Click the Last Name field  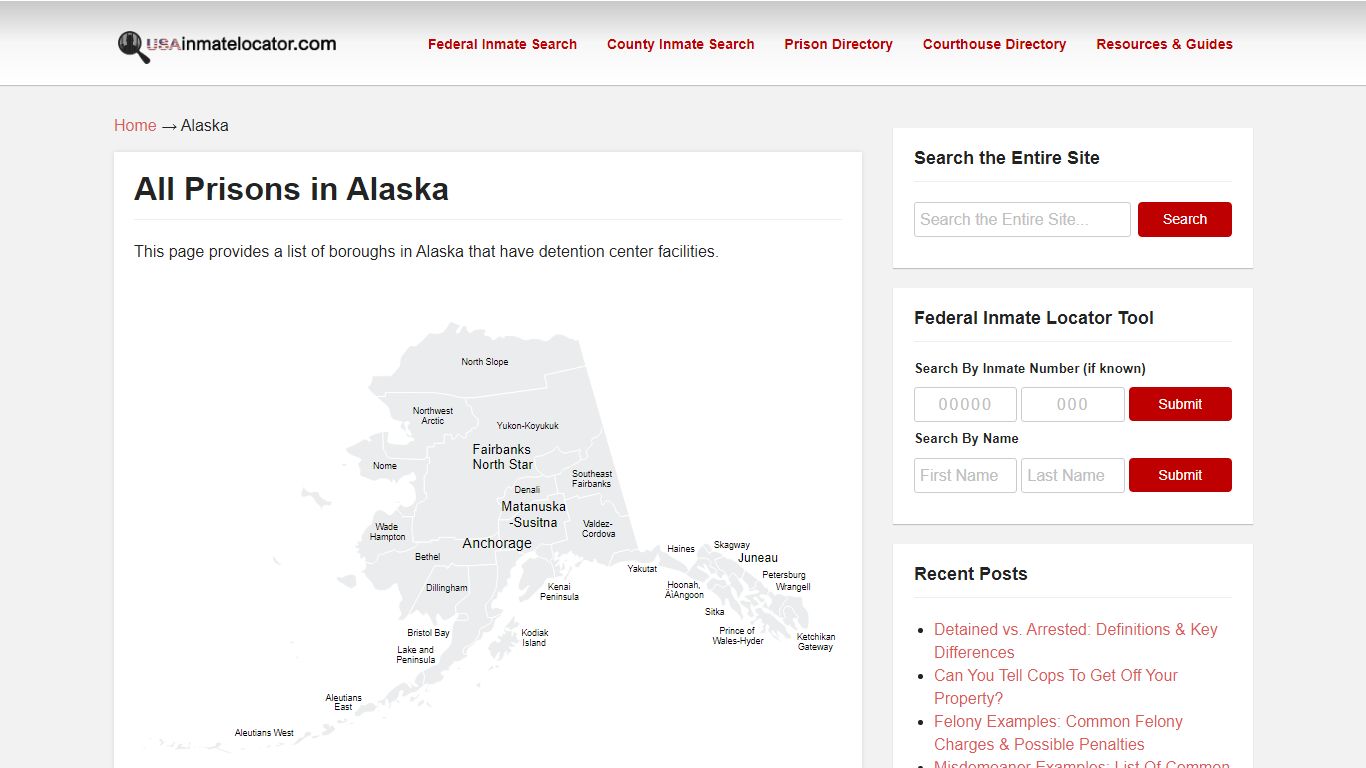point(1072,475)
